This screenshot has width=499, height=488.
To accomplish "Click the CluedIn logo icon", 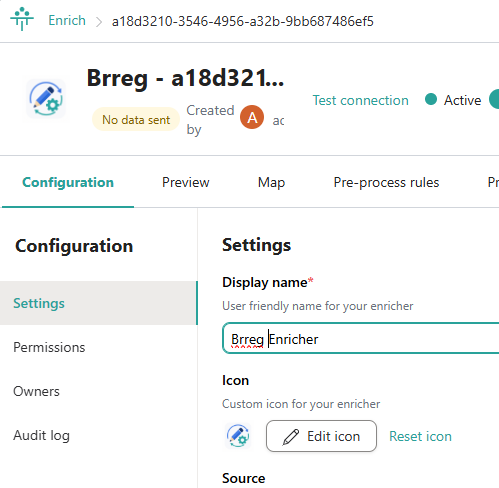I will click(x=22, y=19).
